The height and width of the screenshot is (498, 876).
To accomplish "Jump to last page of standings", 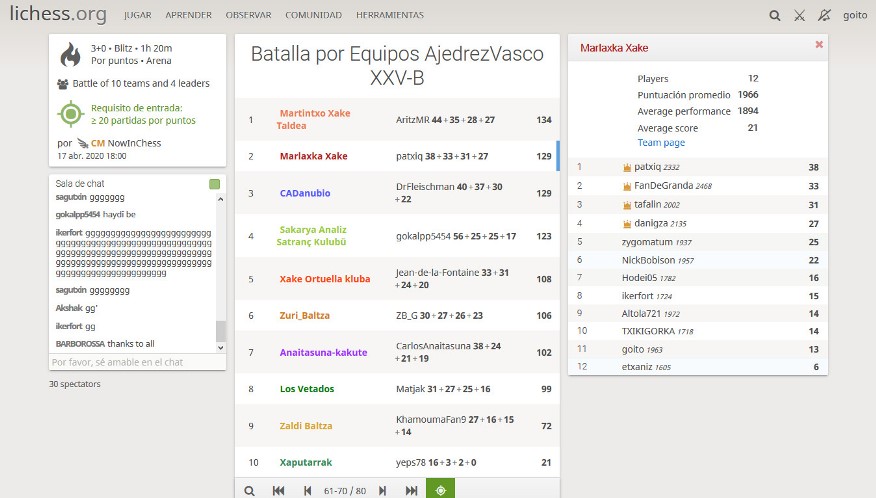I will pyautogui.click(x=411, y=490).
